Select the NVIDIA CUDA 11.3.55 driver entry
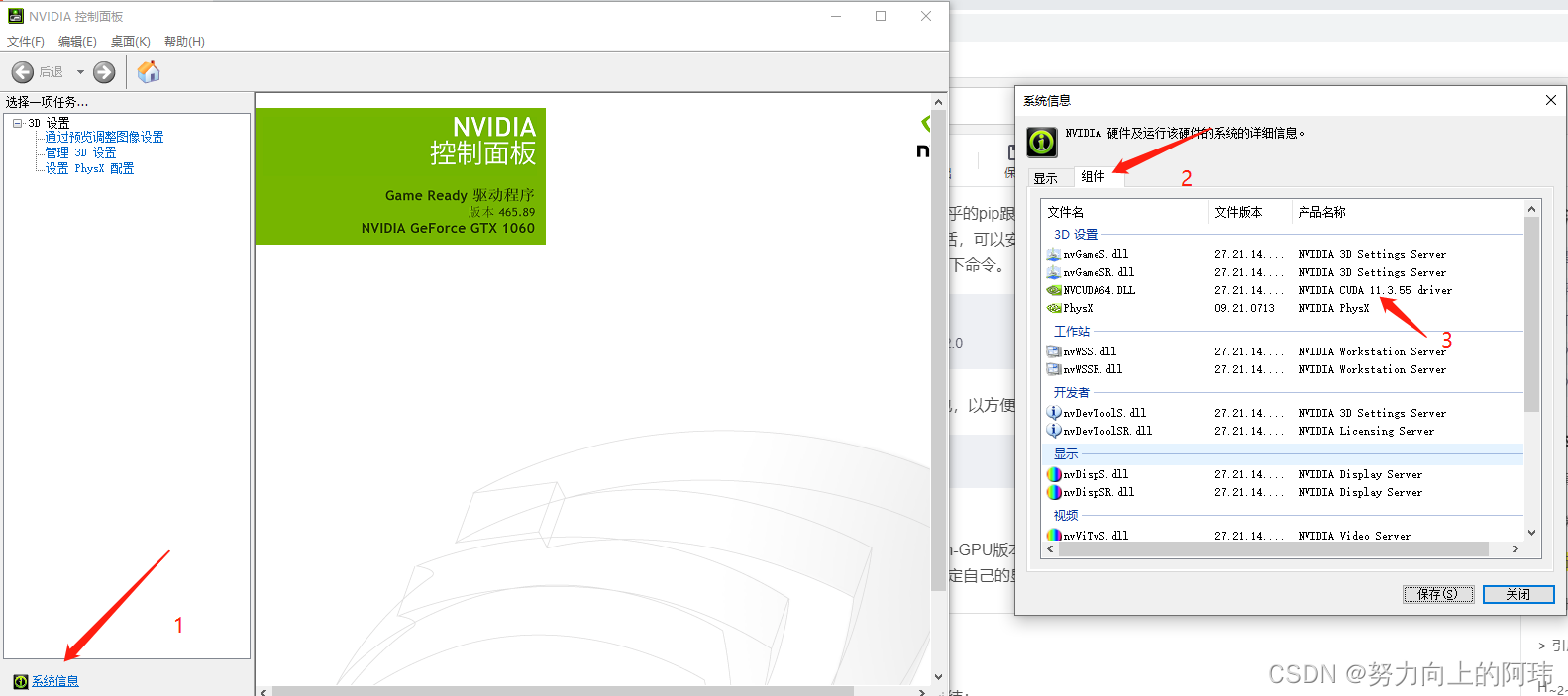This screenshot has width=1568, height=696. pyautogui.click(x=1375, y=290)
